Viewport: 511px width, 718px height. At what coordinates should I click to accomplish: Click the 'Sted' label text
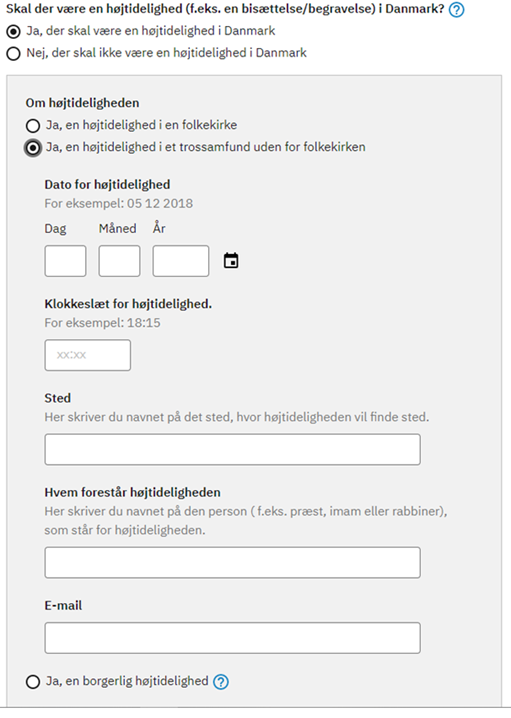tap(58, 398)
